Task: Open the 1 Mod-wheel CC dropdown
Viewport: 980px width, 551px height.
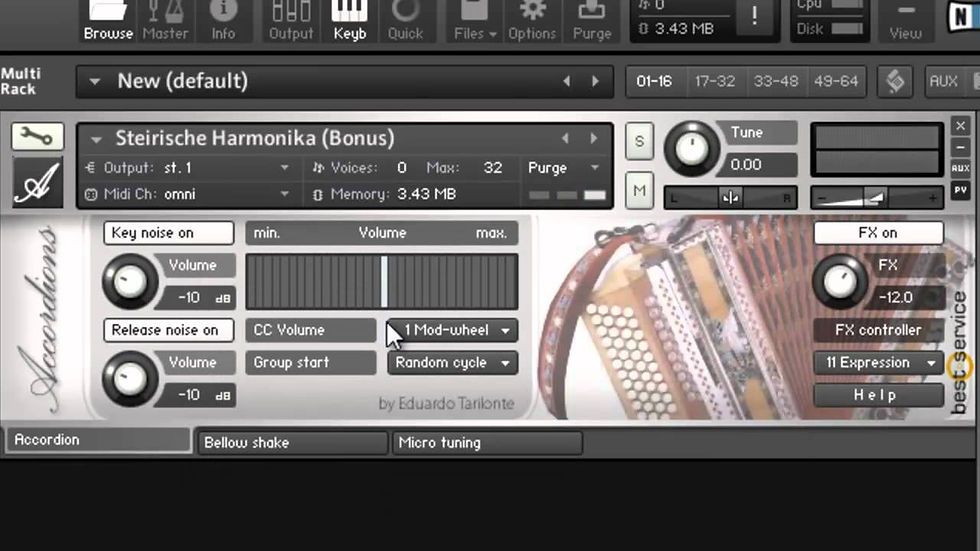Action: [452, 330]
